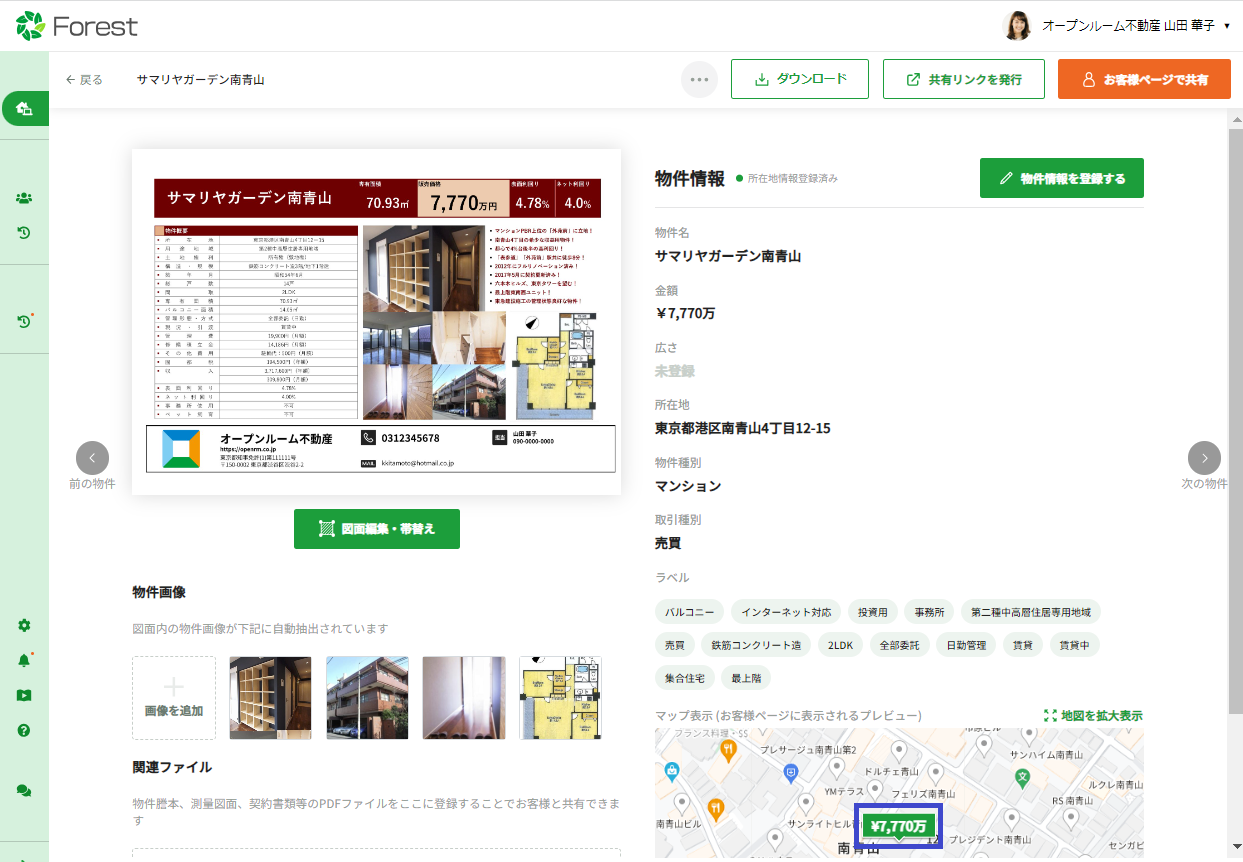Toggle the 2LDK label chip
This screenshot has width=1243, height=862.
click(840, 645)
